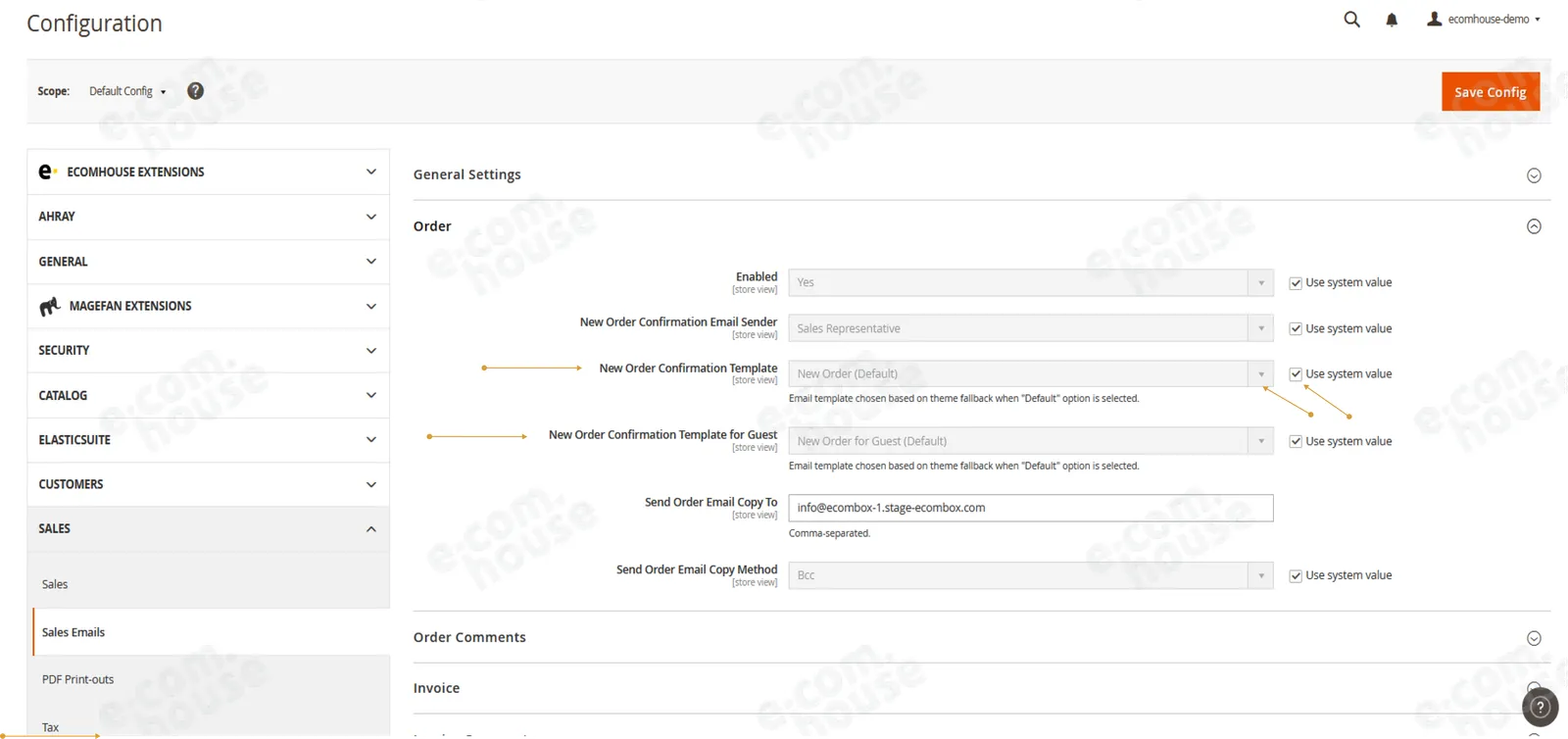The width and height of the screenshot is (1568, 739).
Task: Expand the Invoice section
Action: pos(981,688)
